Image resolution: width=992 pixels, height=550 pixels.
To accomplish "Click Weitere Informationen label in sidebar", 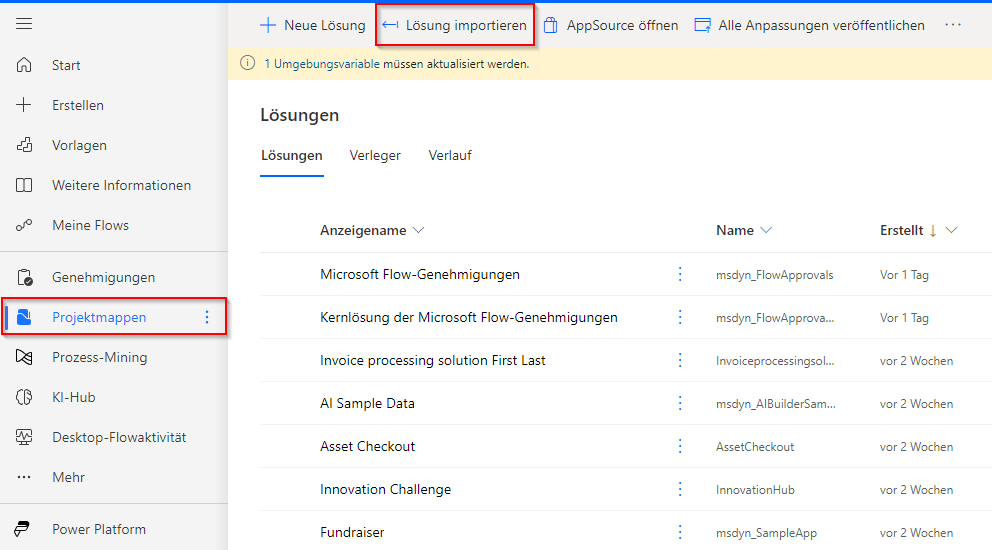I will [x=121, y=185].
